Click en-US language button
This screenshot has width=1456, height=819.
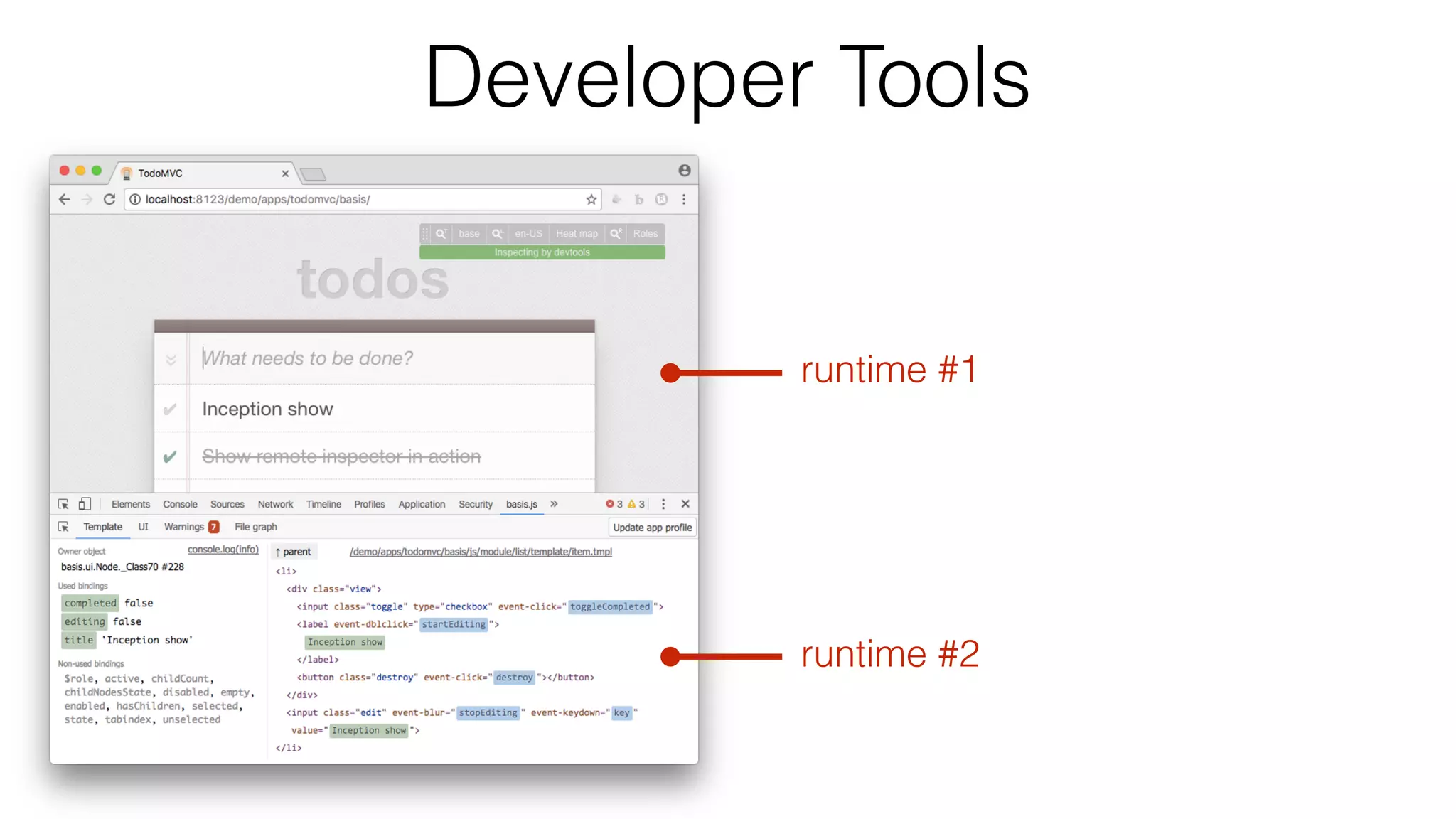click(x=528, y=234)
